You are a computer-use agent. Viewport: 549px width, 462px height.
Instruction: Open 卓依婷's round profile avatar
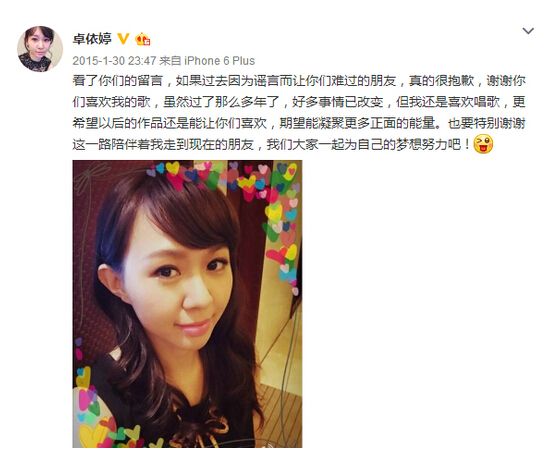(x=40, y=49)
